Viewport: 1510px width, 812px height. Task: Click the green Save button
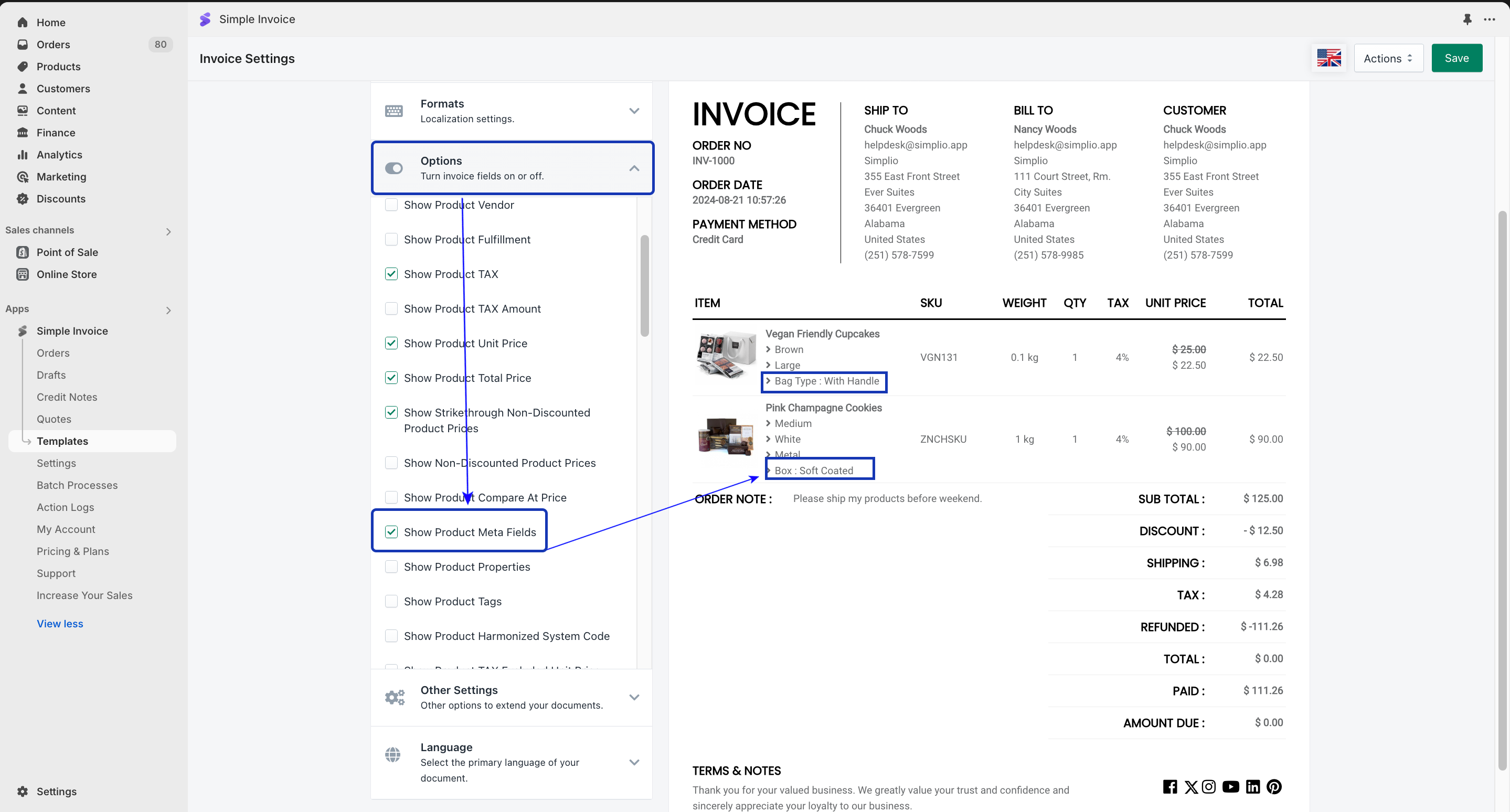1456,58
